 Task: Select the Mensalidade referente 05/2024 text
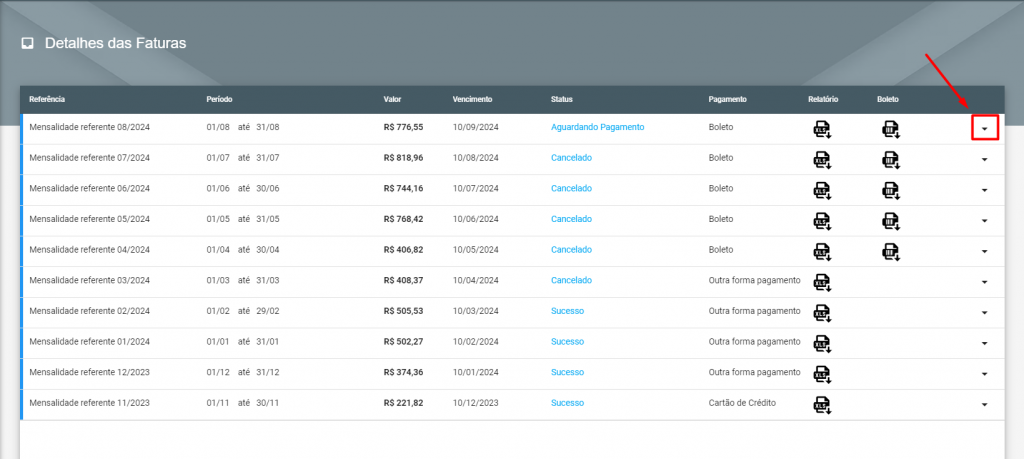tap(89, 219)
